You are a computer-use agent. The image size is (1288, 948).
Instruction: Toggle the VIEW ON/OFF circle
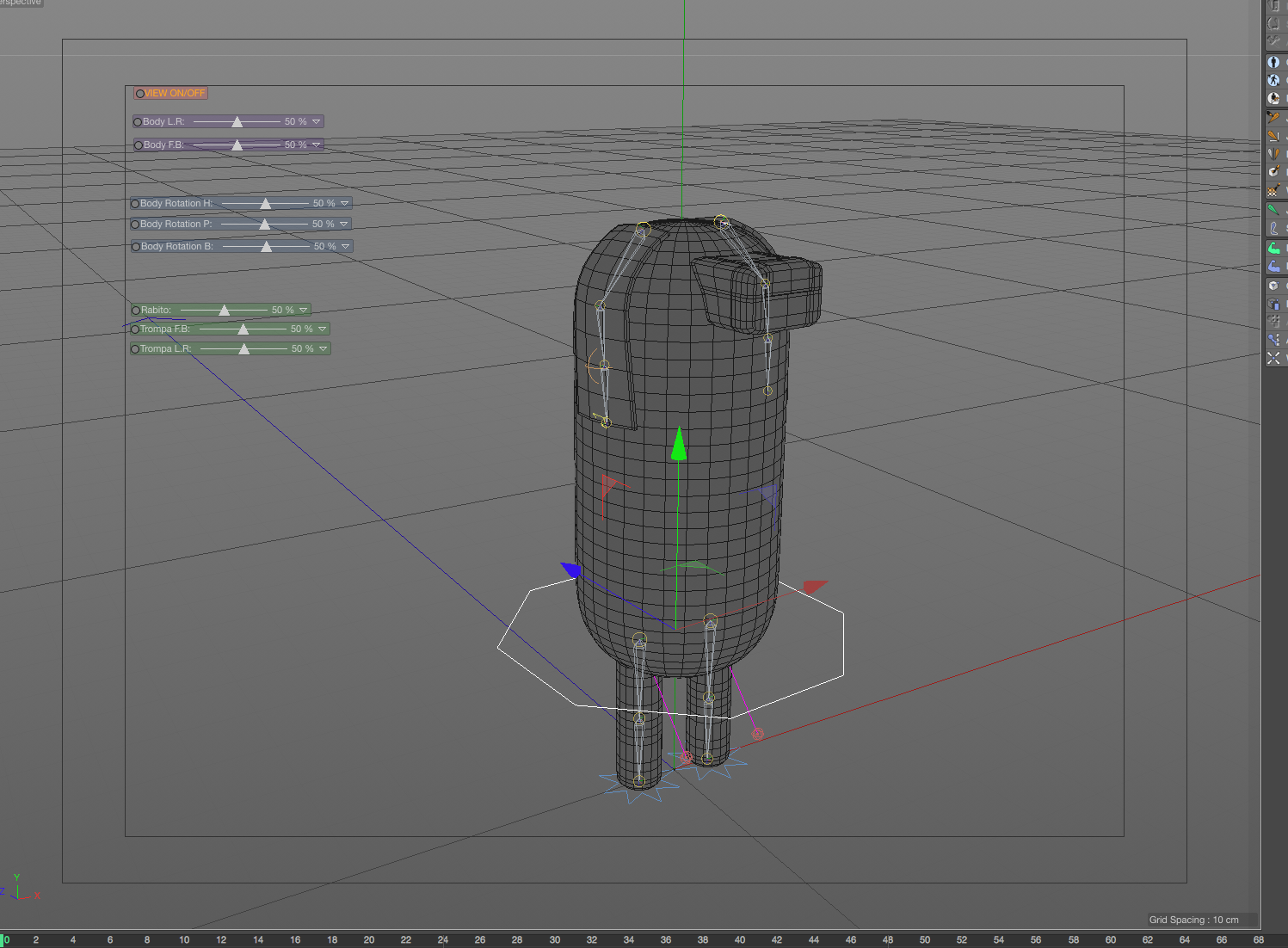[x=139, y=93]
